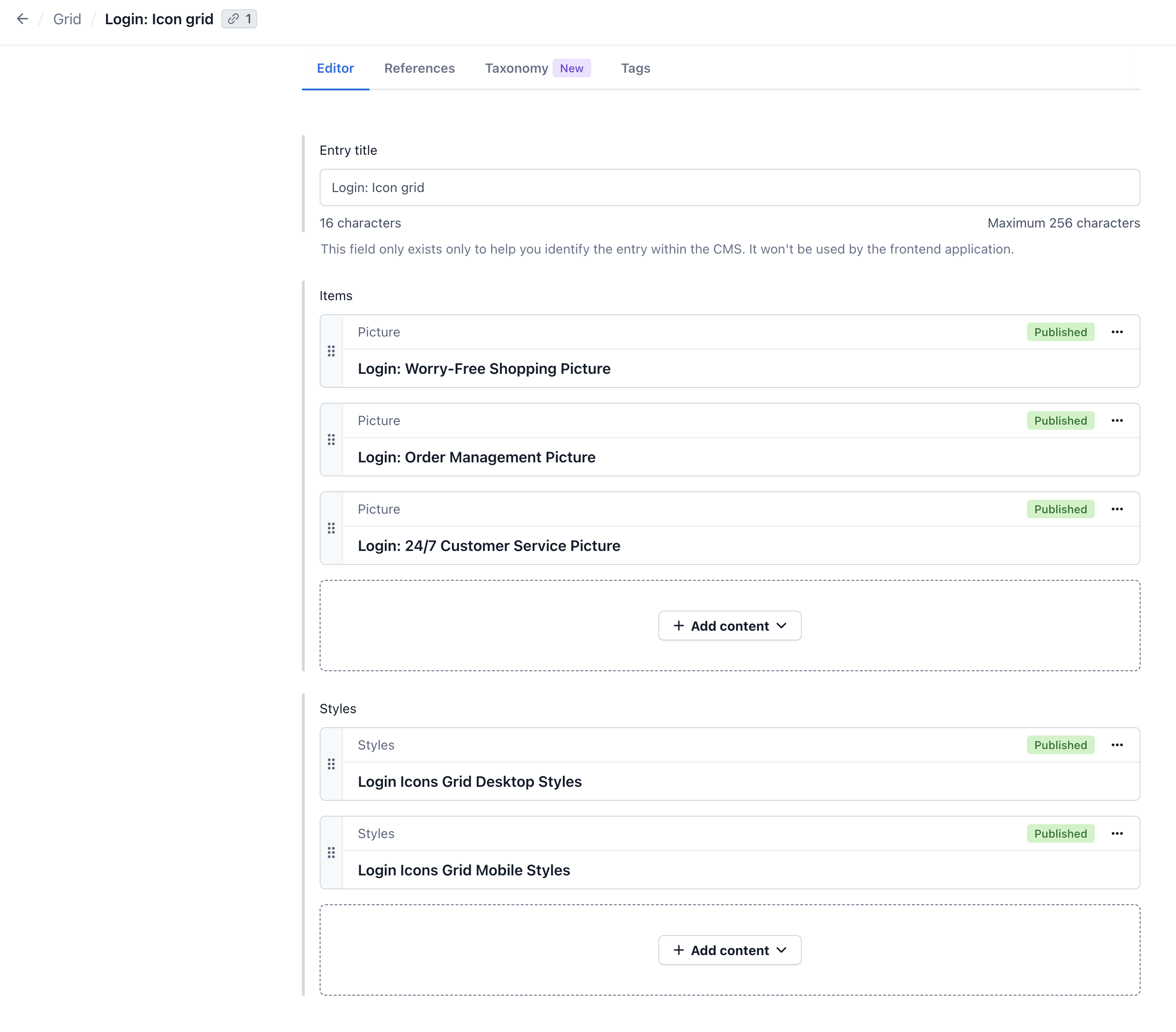The image size is (1176, 1032).
Task: Open actions menu for Worry-Free Shopping Picture
Action: (x=1117, y=332)
